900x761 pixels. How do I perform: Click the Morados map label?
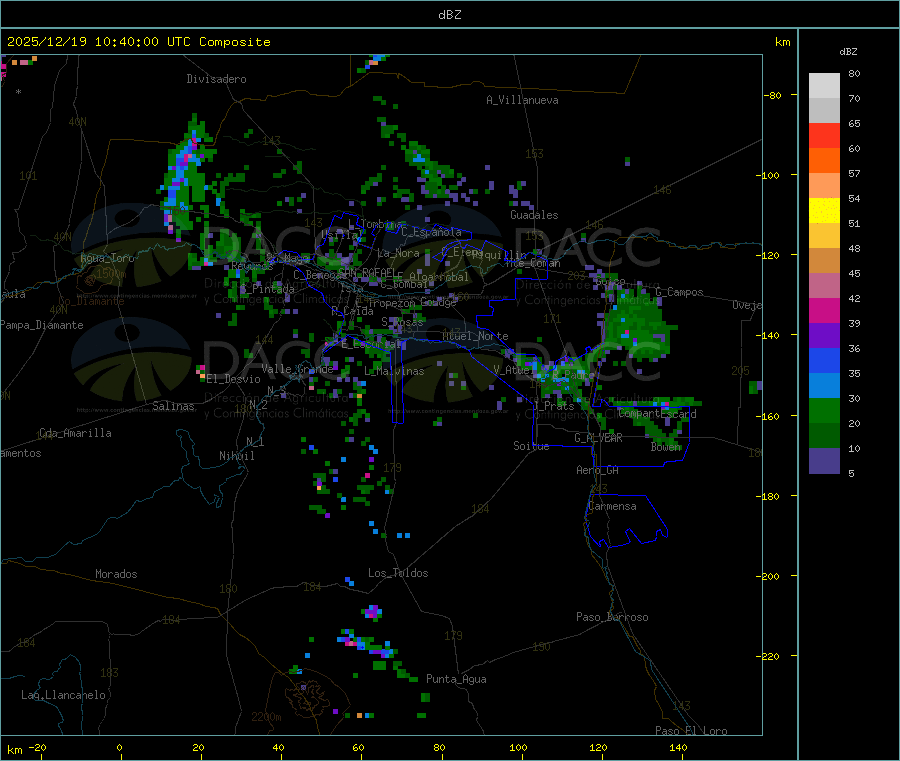[x=116, y=574]
